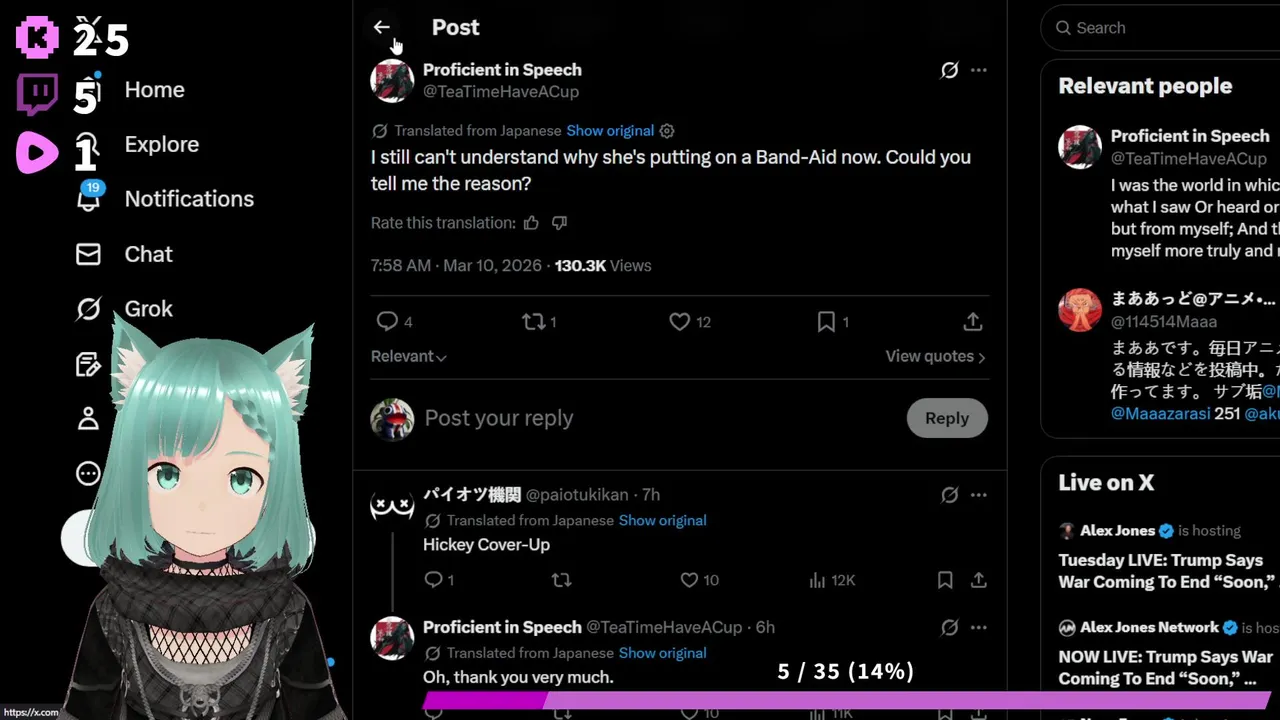Open View quotes chevron link
The width and height of the screenshot is (1280, 720).
click(935, 356)
